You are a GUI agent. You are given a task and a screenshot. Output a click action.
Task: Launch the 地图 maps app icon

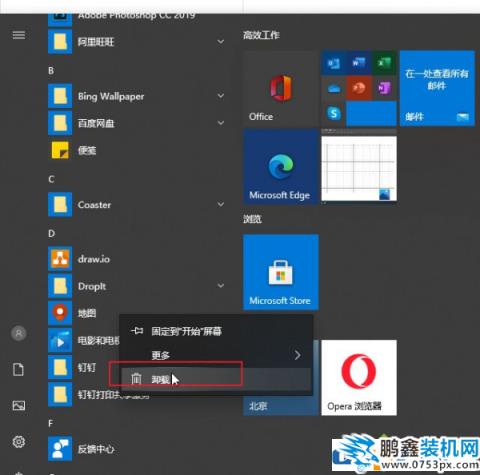(60, 313)
